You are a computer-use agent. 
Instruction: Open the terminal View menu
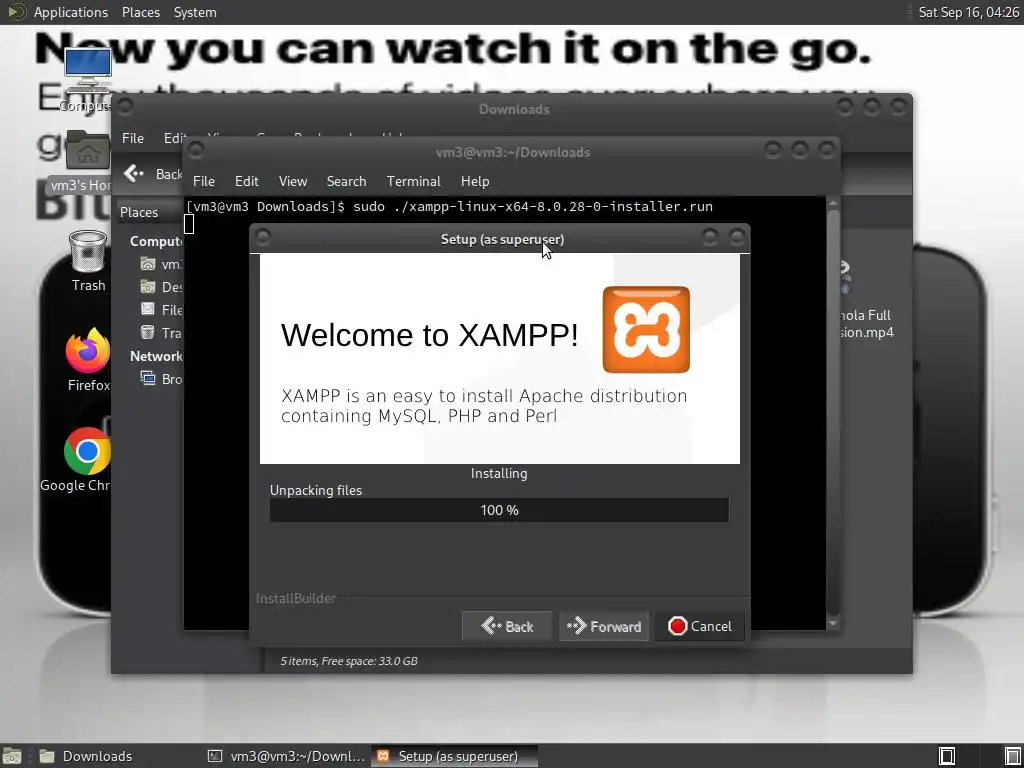click(293, 181)
